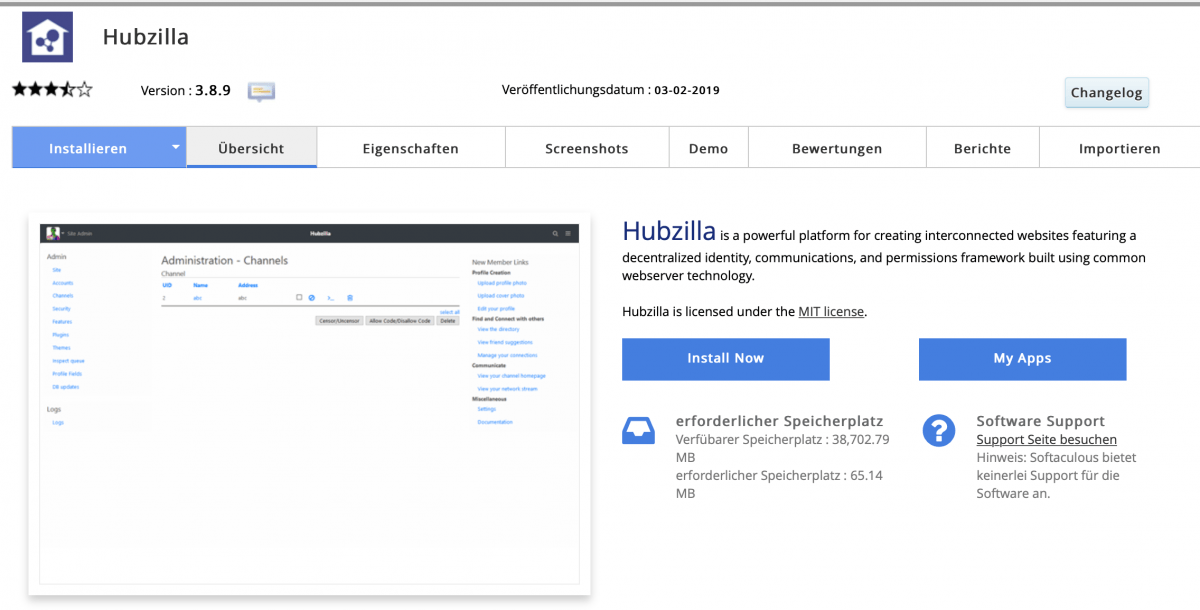Open the Installieren dropdown arrow
The height and width of the screenshot is (610, 1200).
tap(174, 147)
